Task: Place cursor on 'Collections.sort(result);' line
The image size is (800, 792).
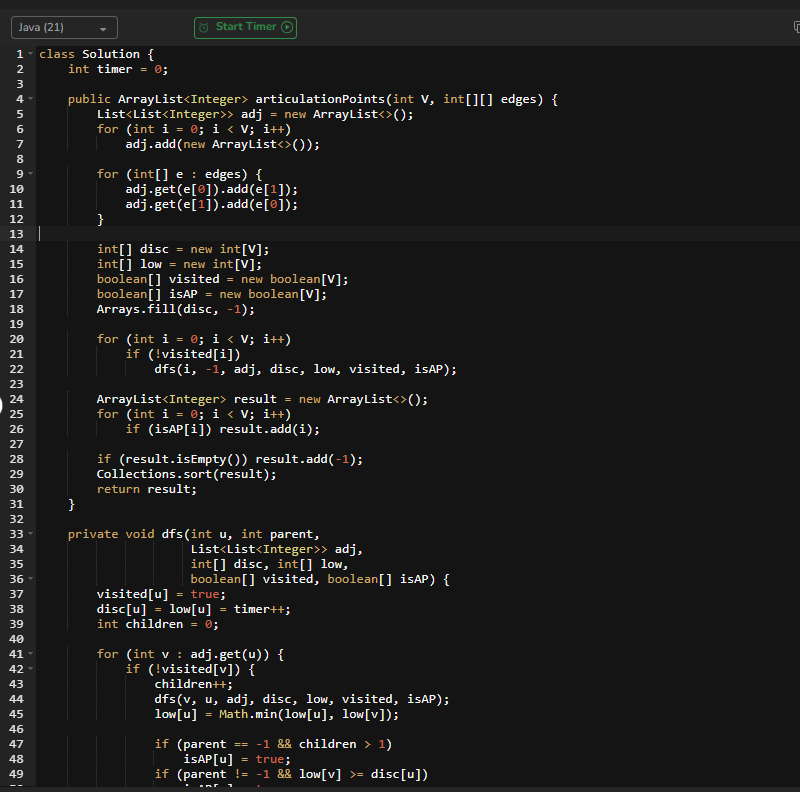Action: click(186, 474)
